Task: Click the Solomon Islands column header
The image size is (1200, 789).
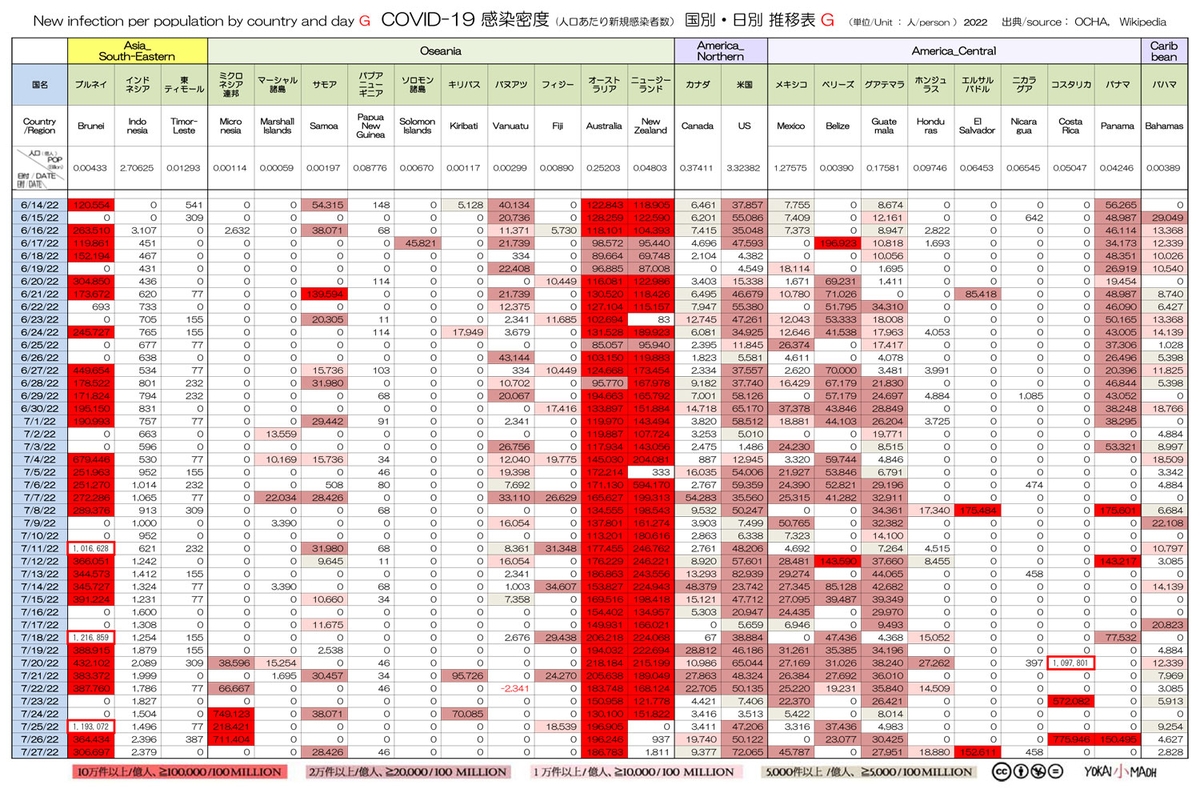Action: coord(416,127)
